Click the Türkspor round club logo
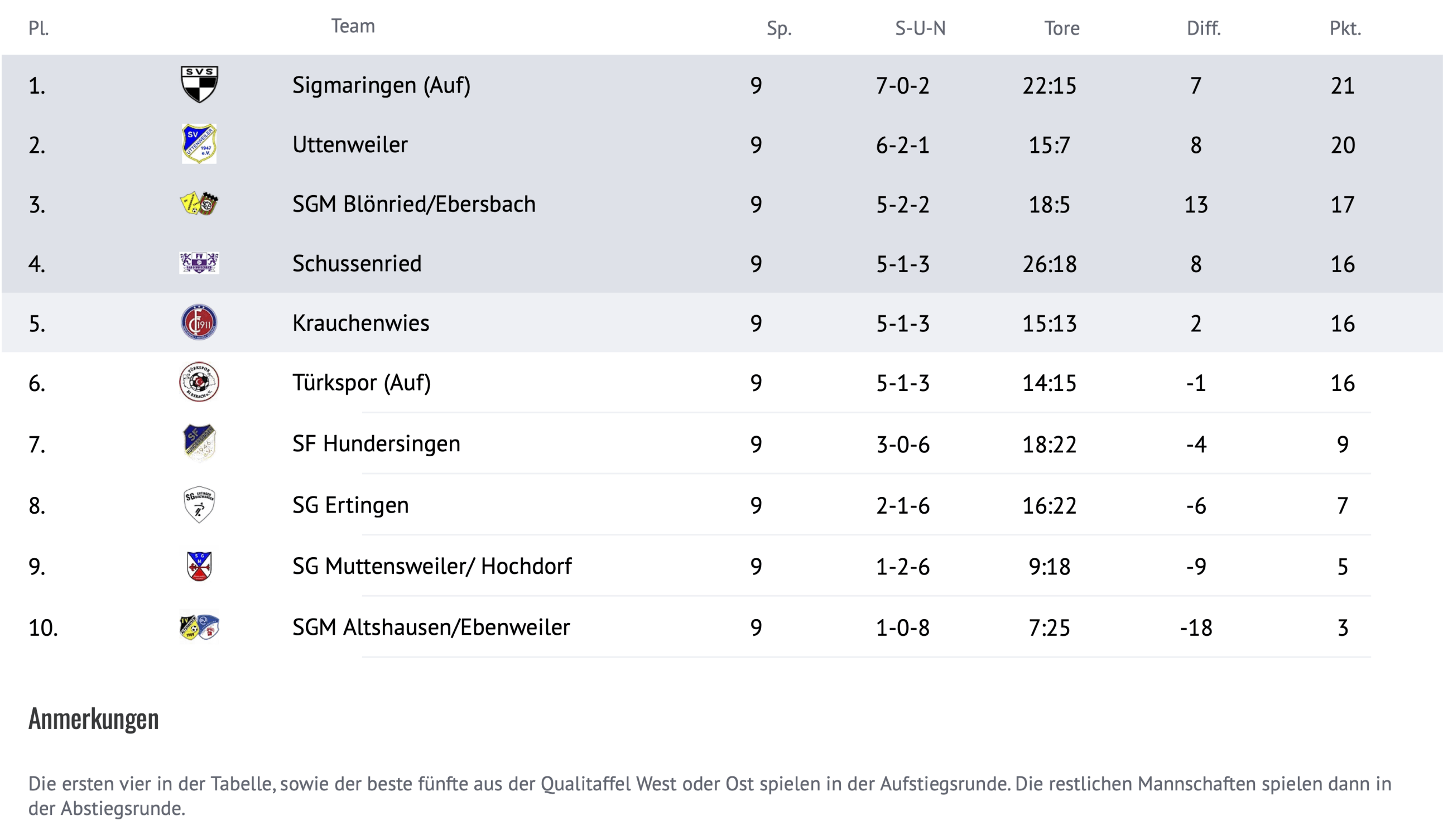 coord(199,382)
